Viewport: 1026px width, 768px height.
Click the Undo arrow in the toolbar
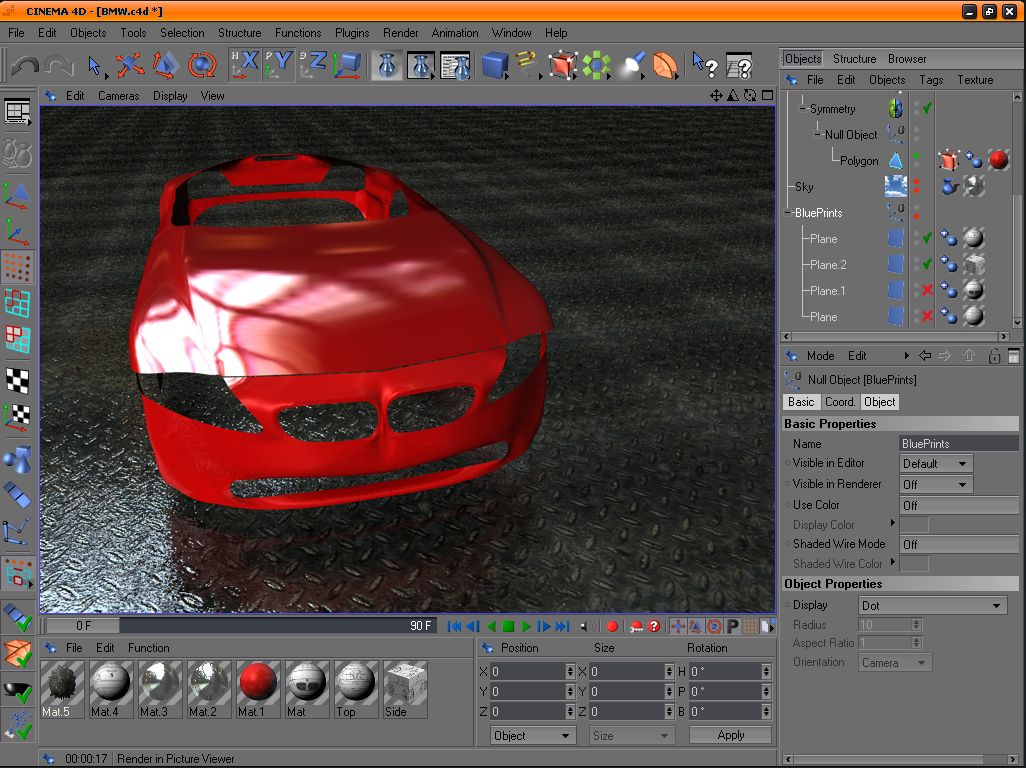(x=25, y=66)
